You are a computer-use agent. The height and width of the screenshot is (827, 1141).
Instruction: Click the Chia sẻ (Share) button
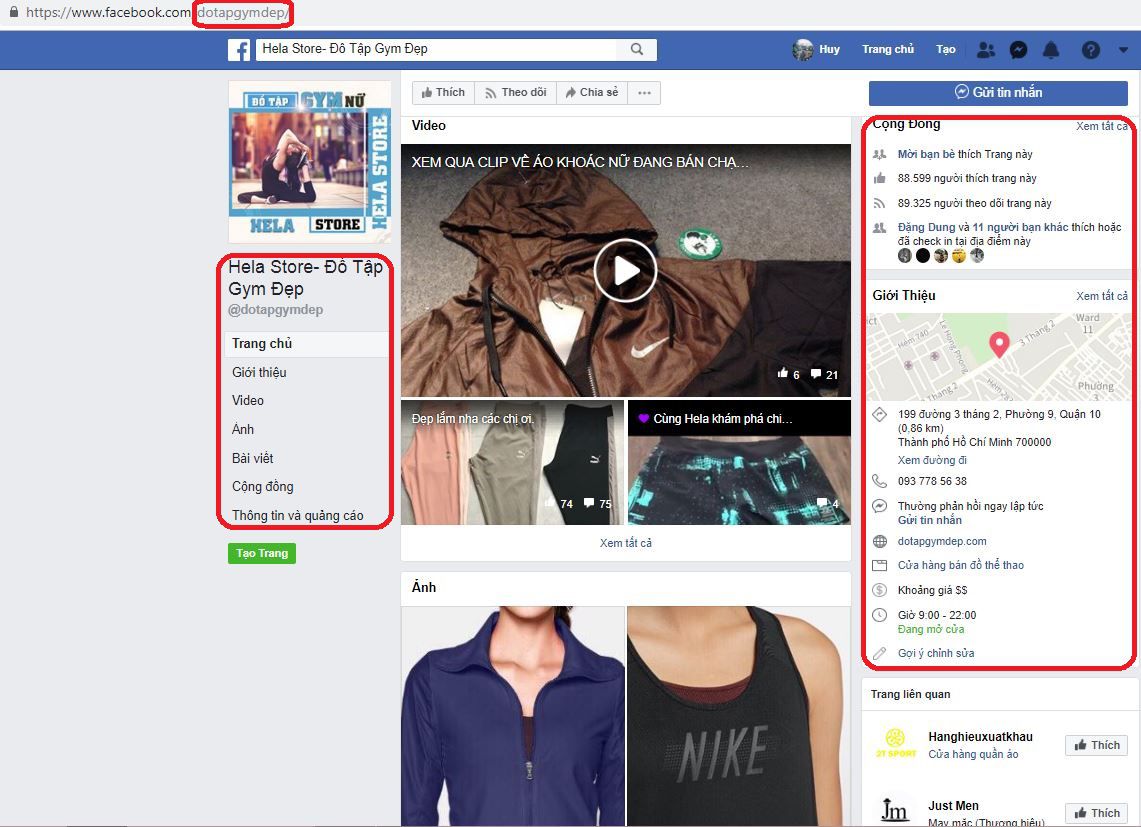592,92
